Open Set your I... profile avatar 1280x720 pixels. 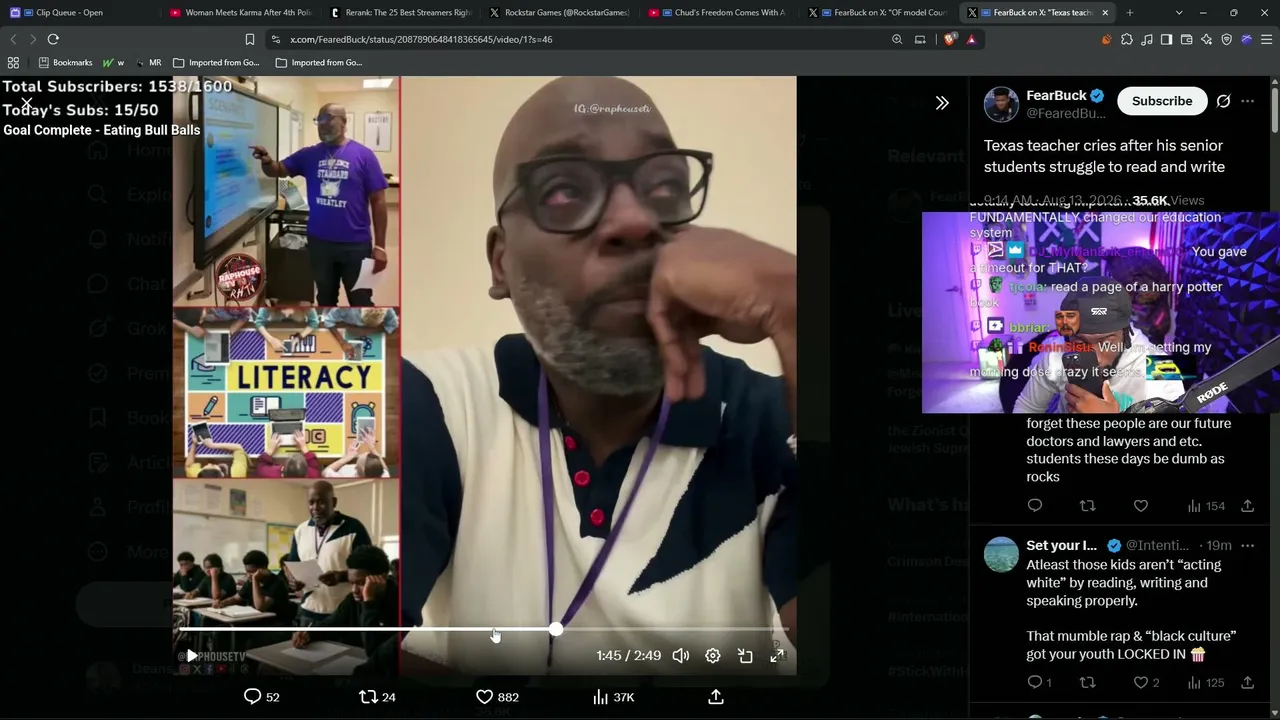click(x=1001, y=554)
